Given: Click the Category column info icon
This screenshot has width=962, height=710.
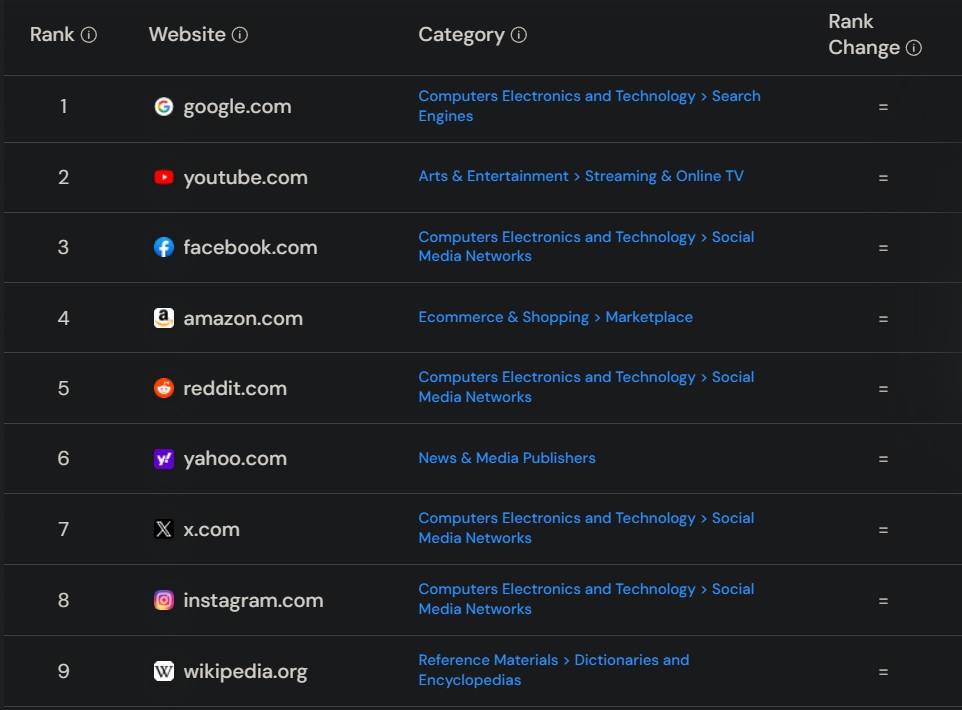Looking at the screenshot, I should click(x=519, y=35).
